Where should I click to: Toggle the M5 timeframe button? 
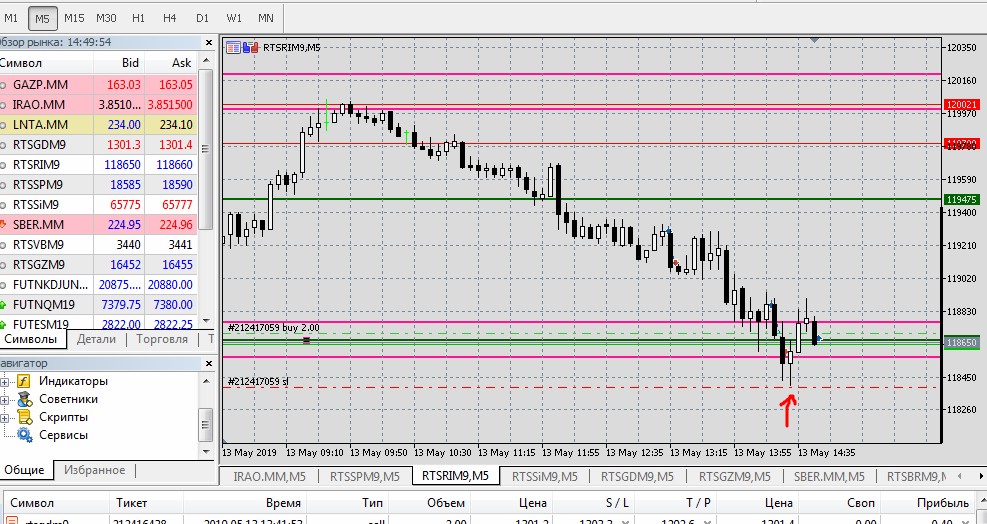[x=42, y=18]
